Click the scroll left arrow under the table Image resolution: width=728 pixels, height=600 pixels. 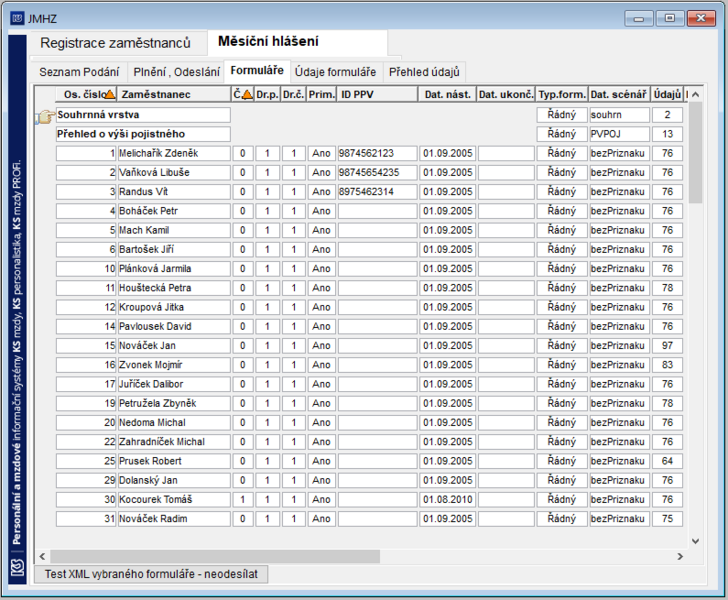point(42,556)
